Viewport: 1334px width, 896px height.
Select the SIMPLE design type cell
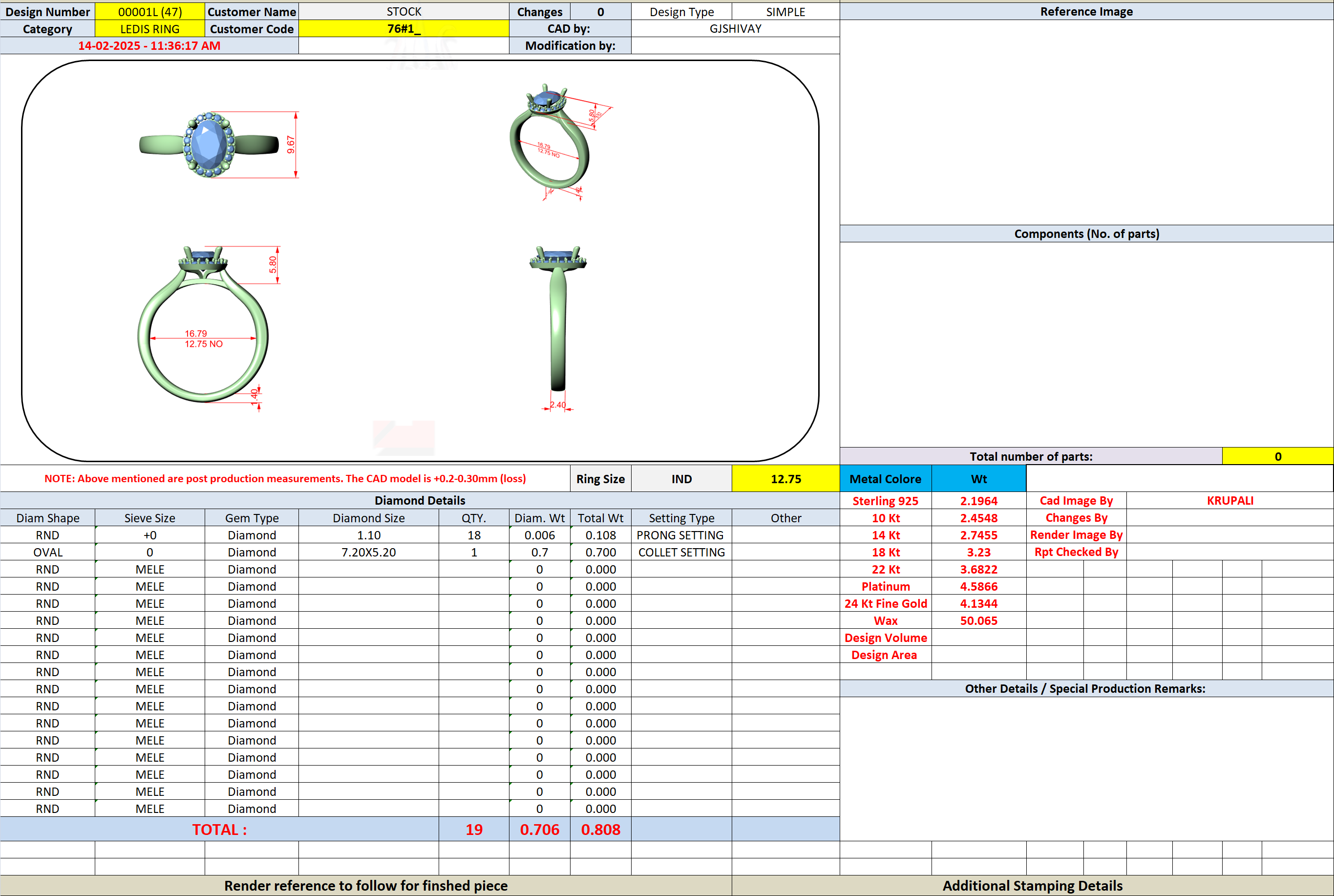pyautogui.click(x=785, y=11)
